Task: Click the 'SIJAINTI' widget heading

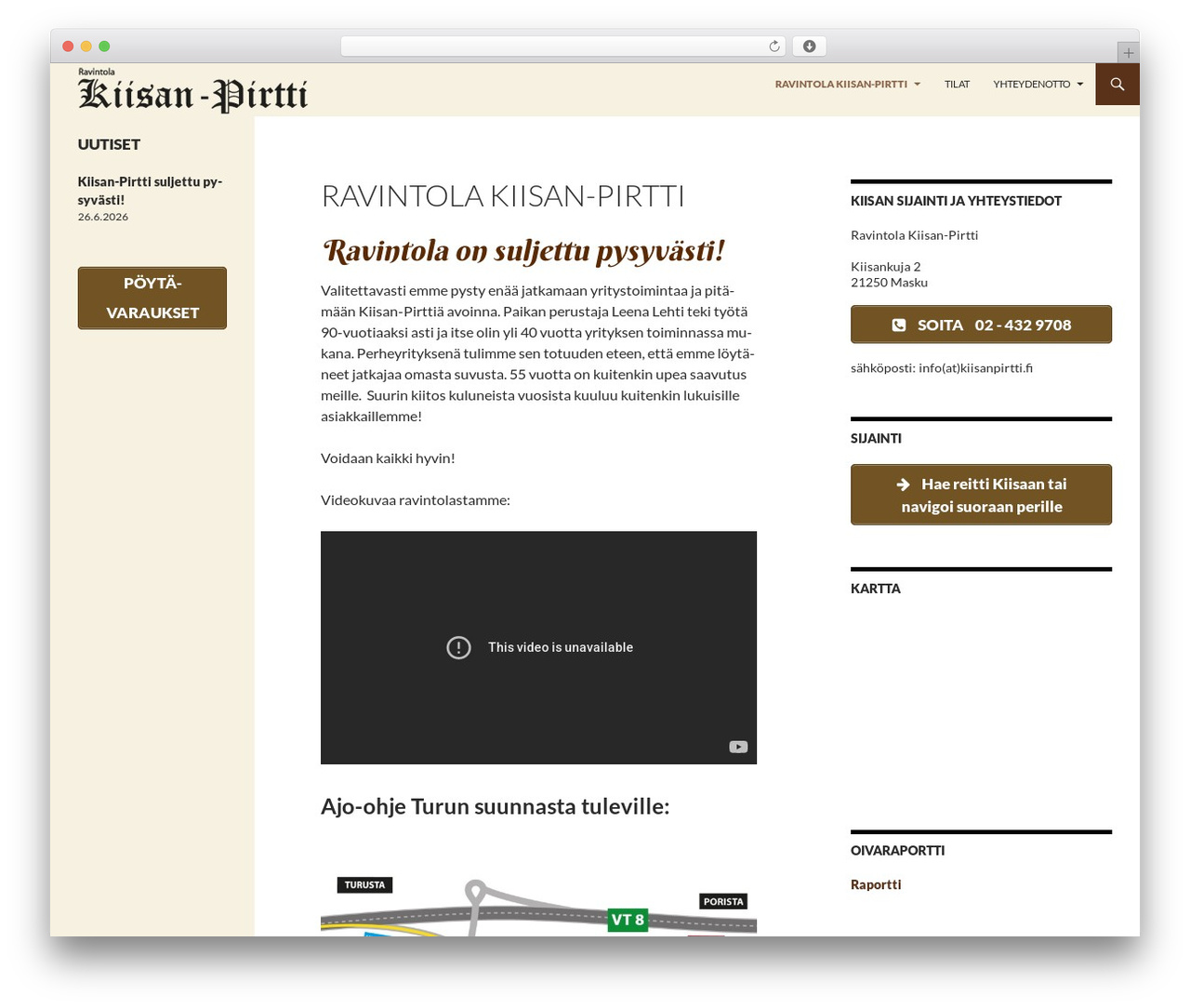Action: tap(876, 439)
